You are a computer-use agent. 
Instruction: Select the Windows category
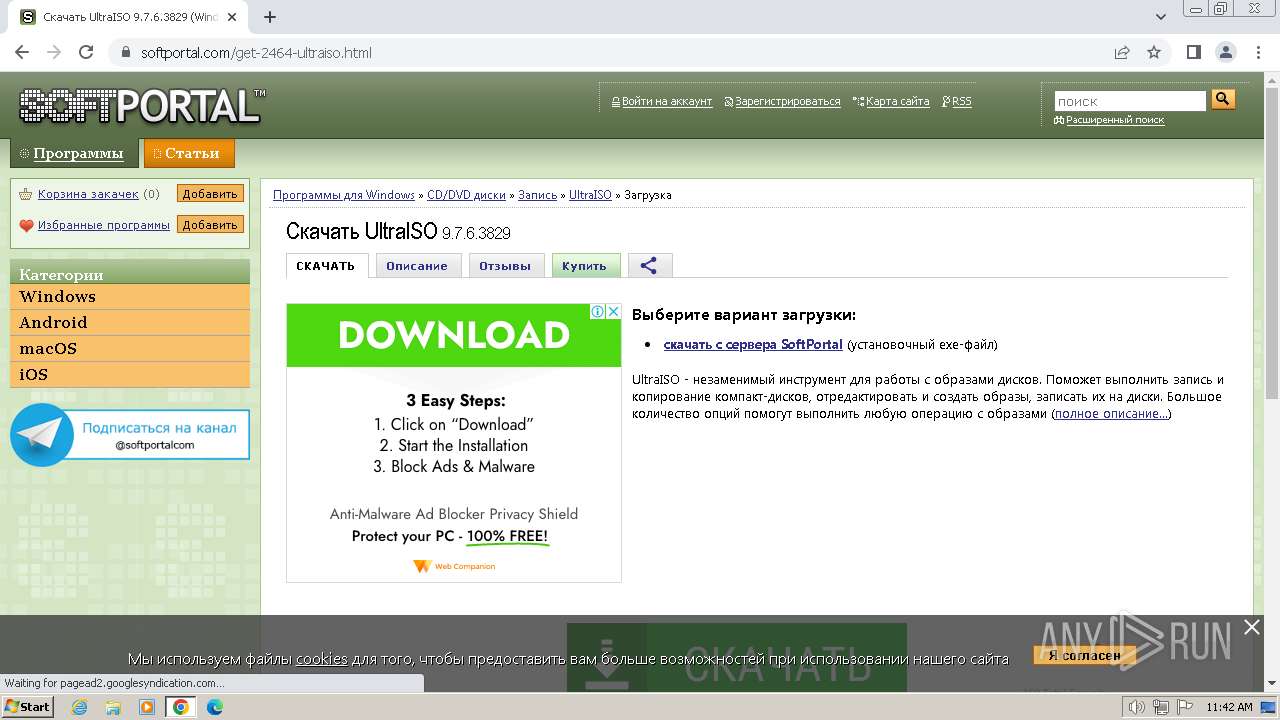tap(130, 297)
